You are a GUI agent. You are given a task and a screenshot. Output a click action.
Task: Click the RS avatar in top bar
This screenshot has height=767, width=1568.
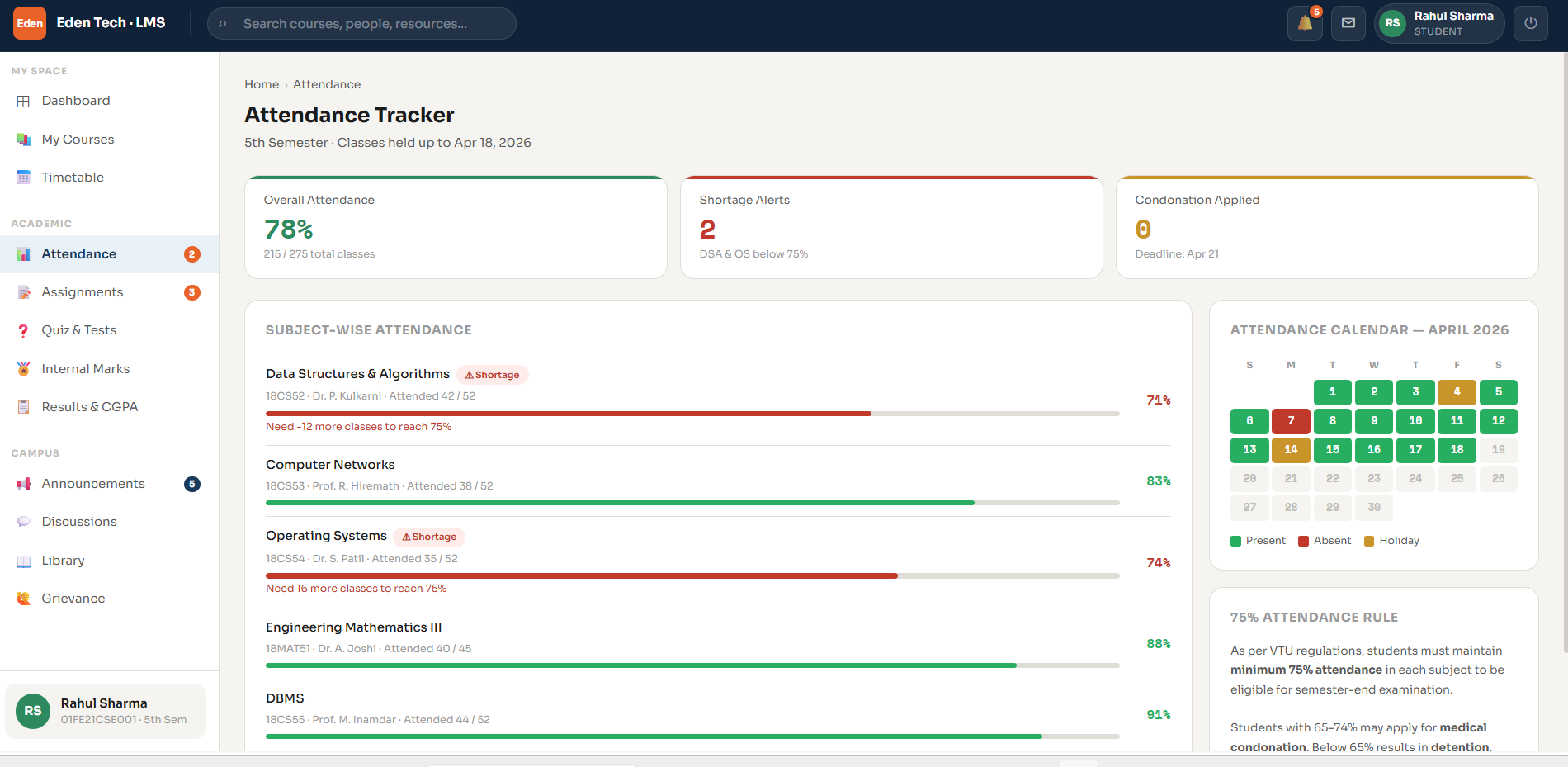coord(1393,23)
